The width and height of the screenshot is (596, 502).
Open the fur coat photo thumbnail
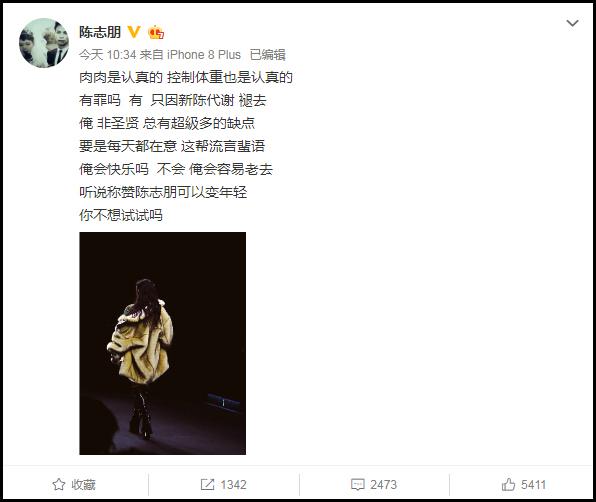tap(163, 343)
